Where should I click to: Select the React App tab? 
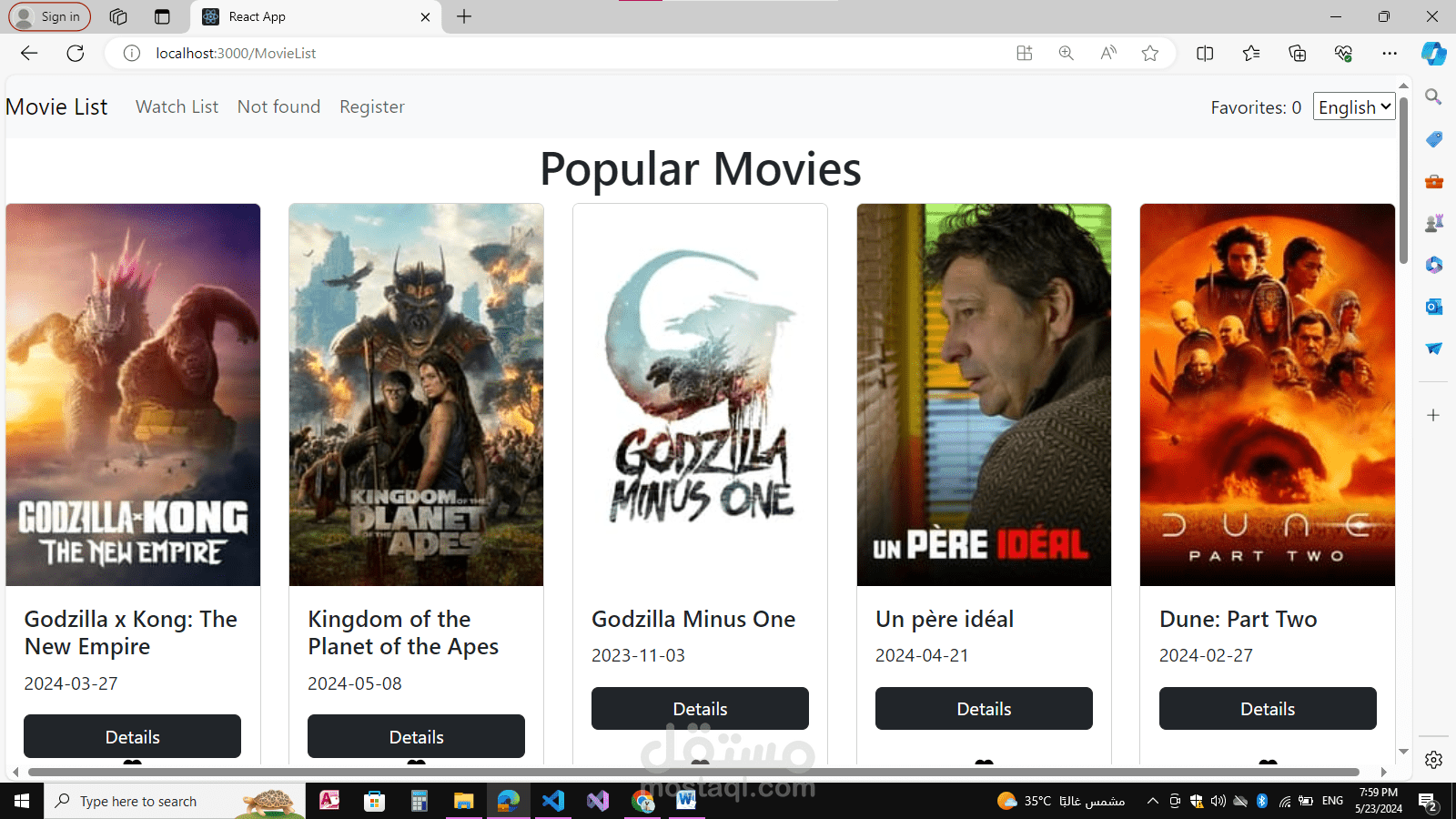click(317, 16)
